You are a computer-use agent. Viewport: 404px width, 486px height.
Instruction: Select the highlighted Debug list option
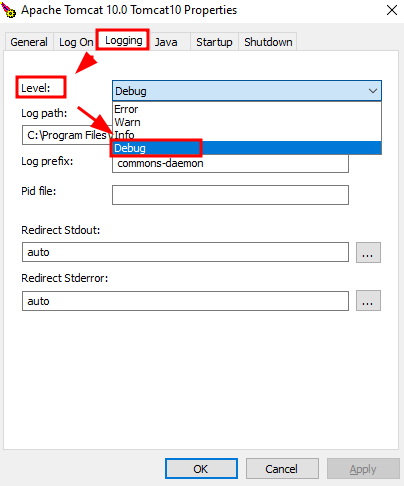click(247, 148)
